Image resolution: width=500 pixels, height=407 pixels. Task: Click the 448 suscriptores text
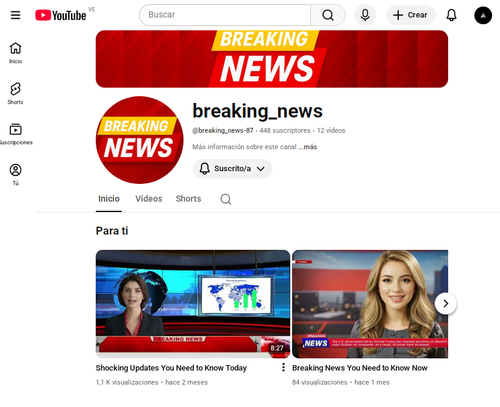click(285, 131)
